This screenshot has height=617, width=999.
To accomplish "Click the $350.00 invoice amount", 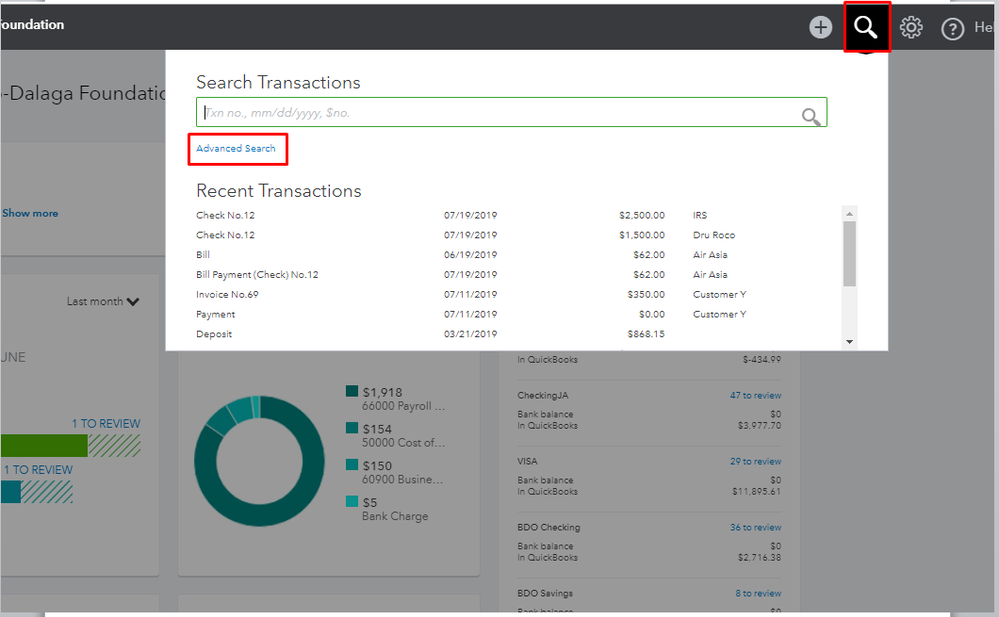I will point(645,294).
